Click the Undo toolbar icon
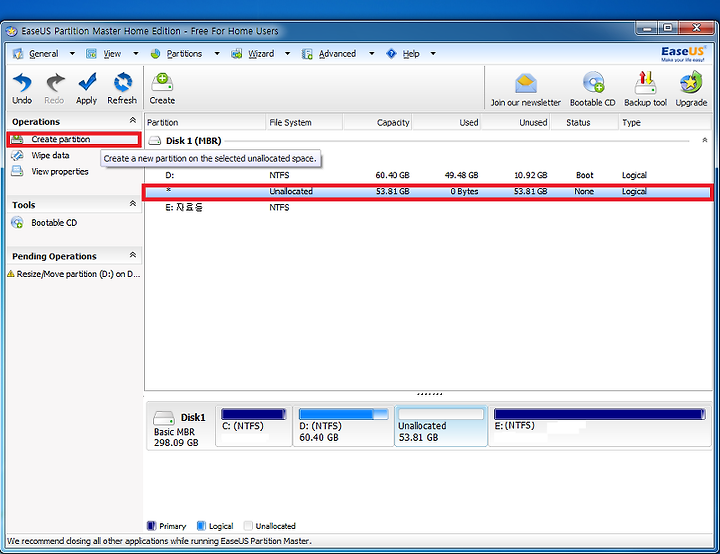 coord(22,89)
